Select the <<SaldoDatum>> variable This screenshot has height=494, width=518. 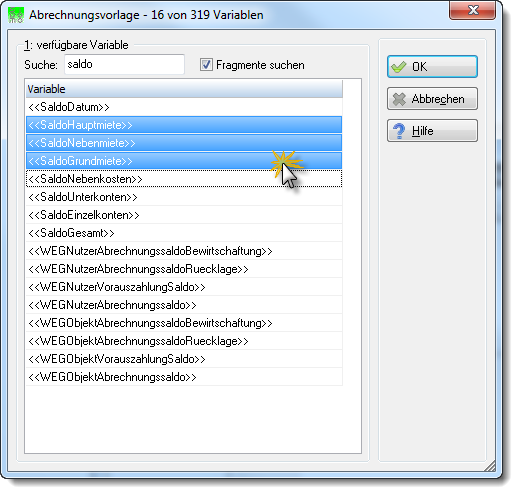184,107
